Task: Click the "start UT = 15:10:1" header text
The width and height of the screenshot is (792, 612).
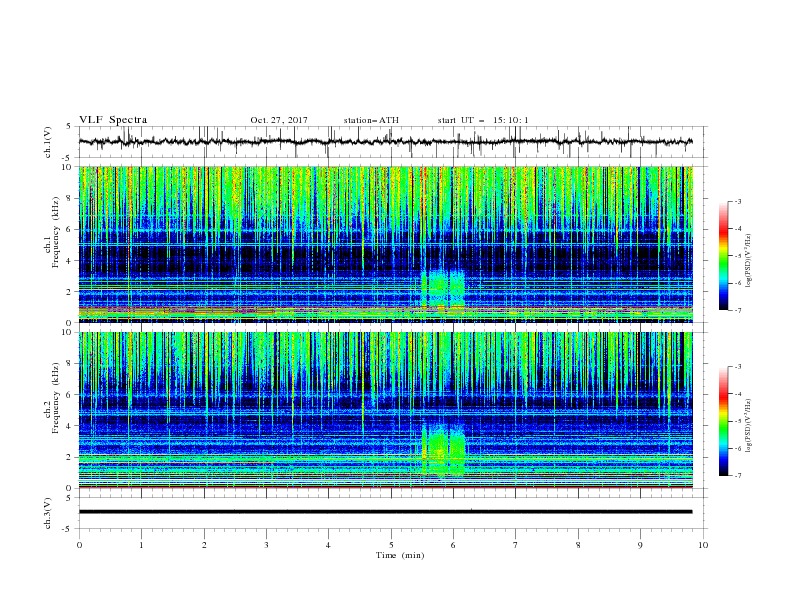Action: click(x=483, y=120)
